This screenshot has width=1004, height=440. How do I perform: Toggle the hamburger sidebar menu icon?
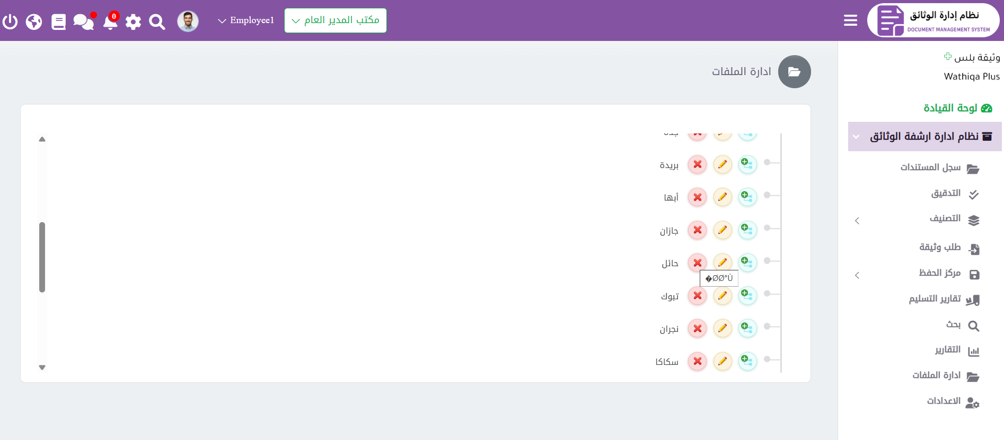click(x=850, y=20)
